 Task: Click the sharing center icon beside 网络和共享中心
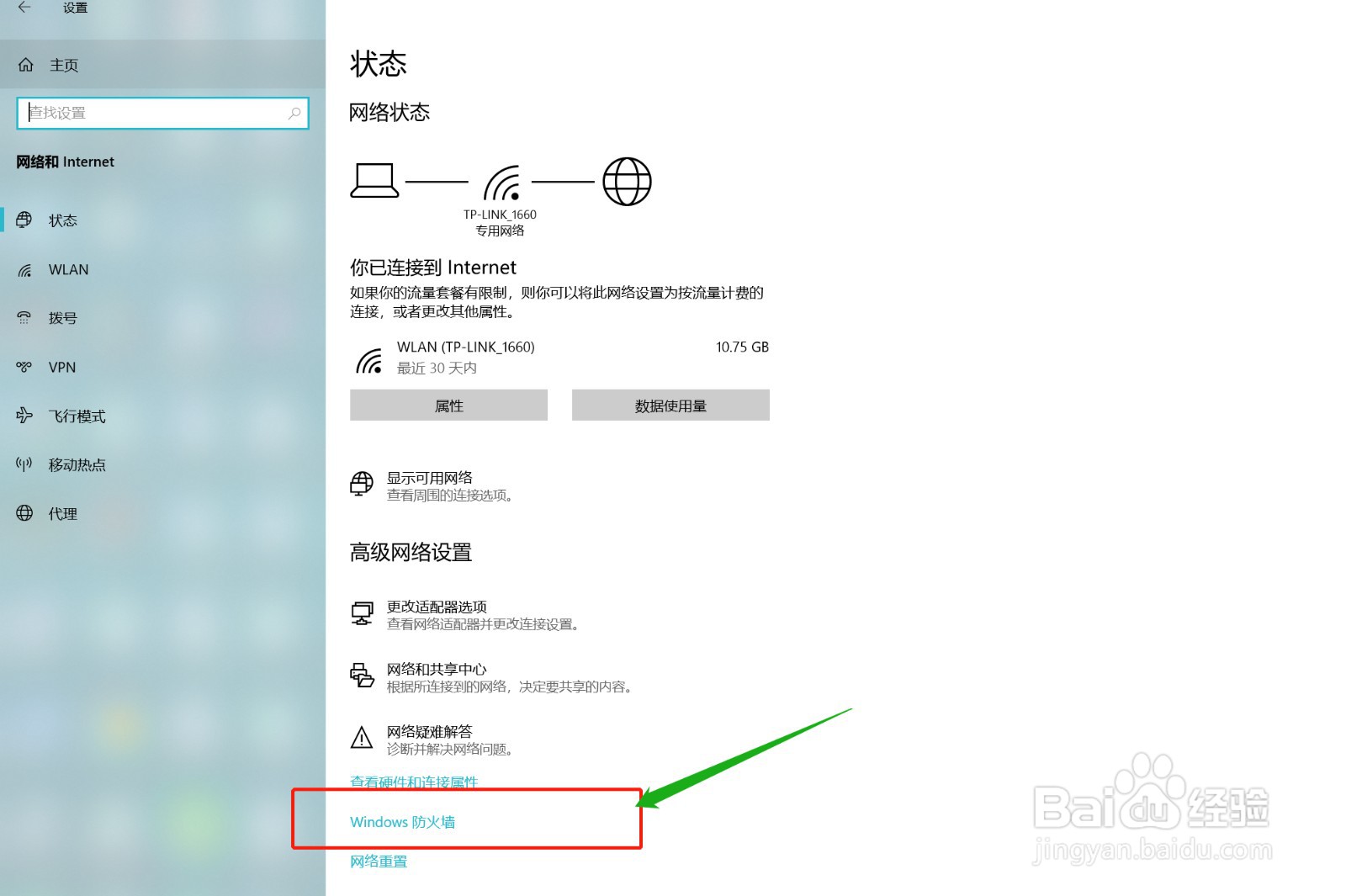363,676
